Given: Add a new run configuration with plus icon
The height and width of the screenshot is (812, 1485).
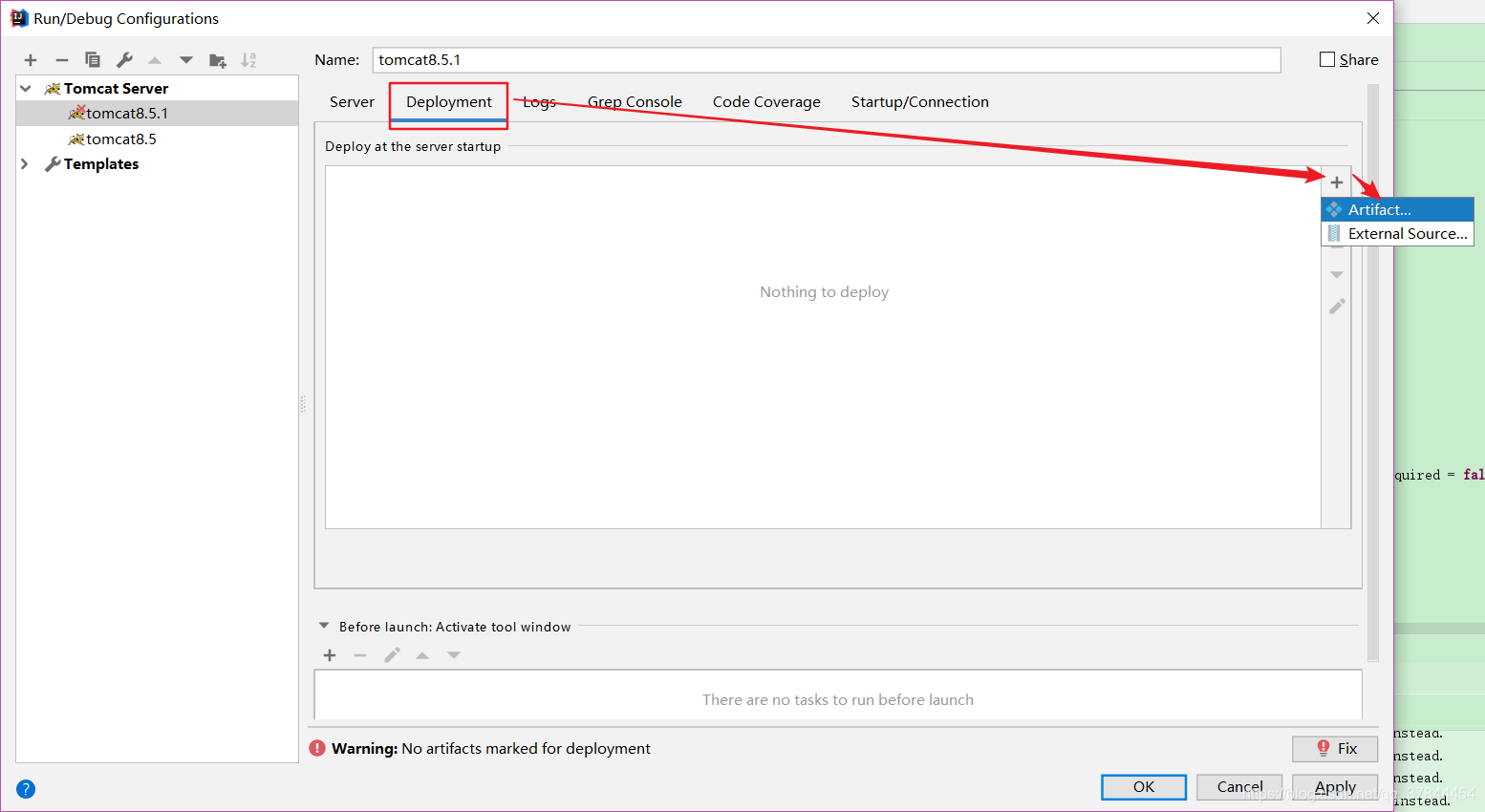Looking at the screenshot, I should pos(31,60).
